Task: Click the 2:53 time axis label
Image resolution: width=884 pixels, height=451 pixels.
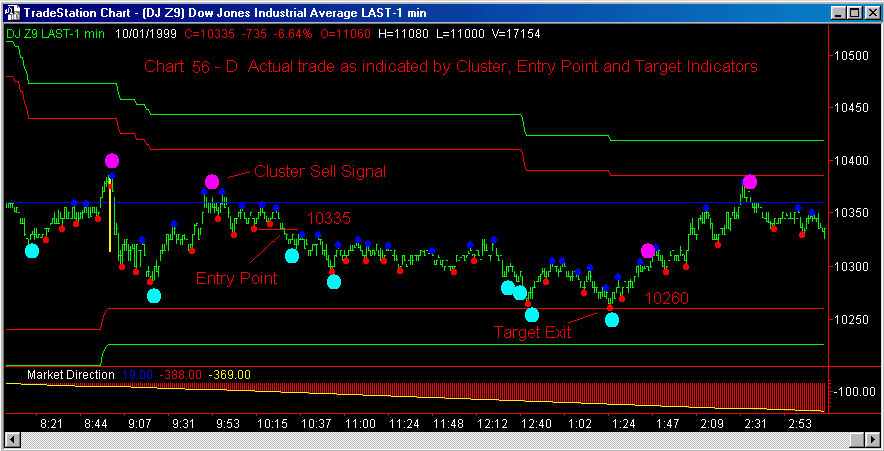Action: click(x=799, y=424)
